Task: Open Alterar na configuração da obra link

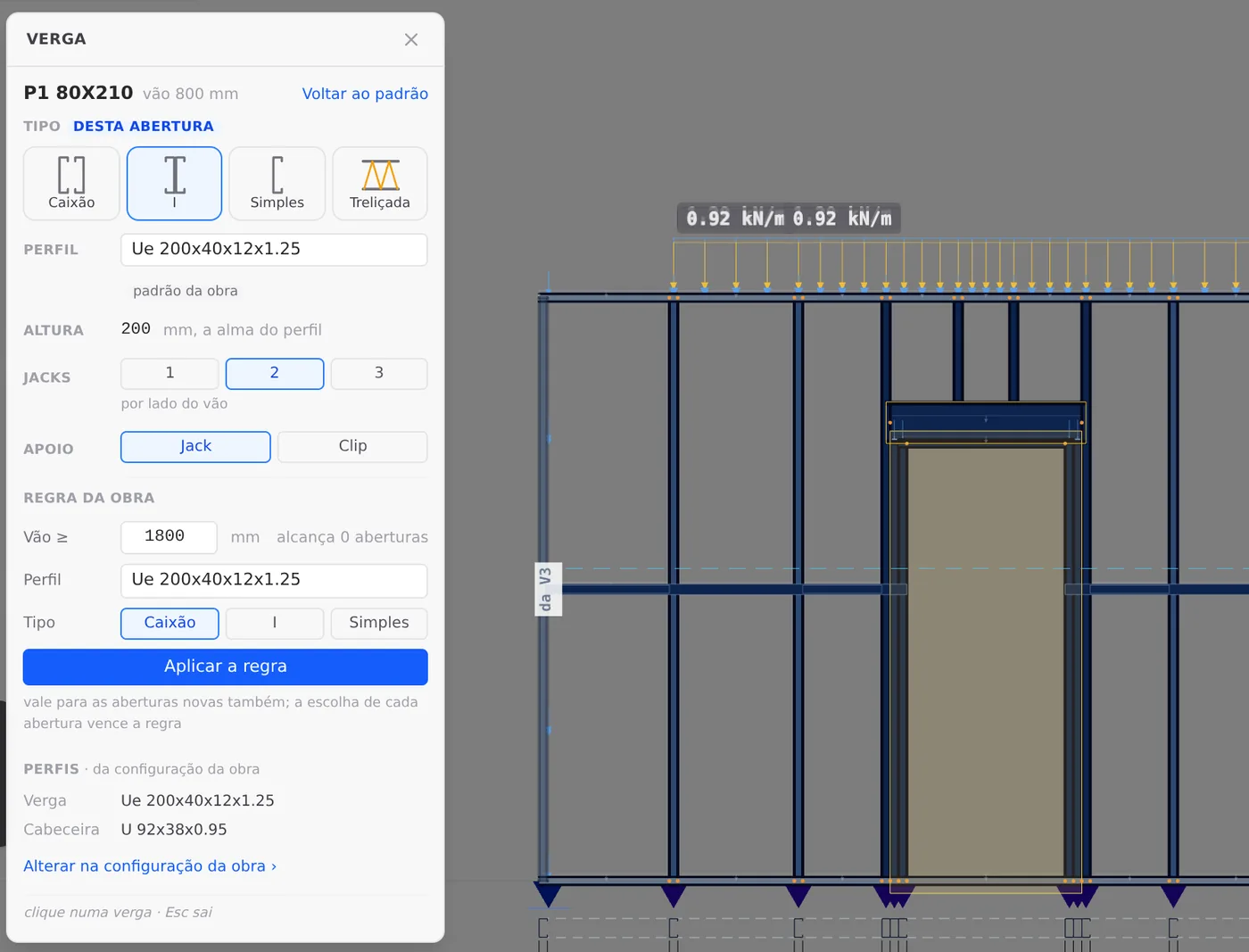Action: tap(150, 866)
